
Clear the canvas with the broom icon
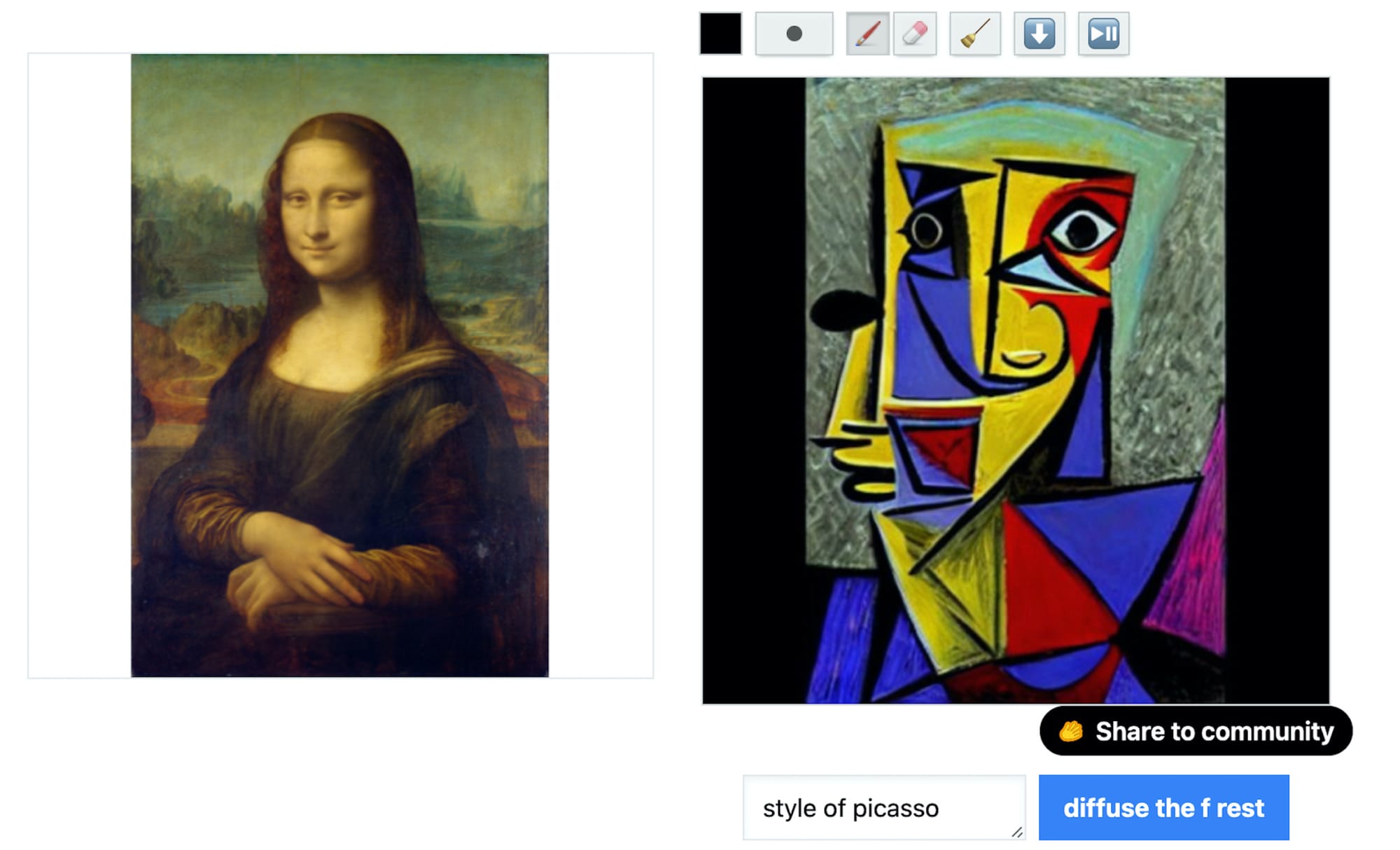[975, 33]
